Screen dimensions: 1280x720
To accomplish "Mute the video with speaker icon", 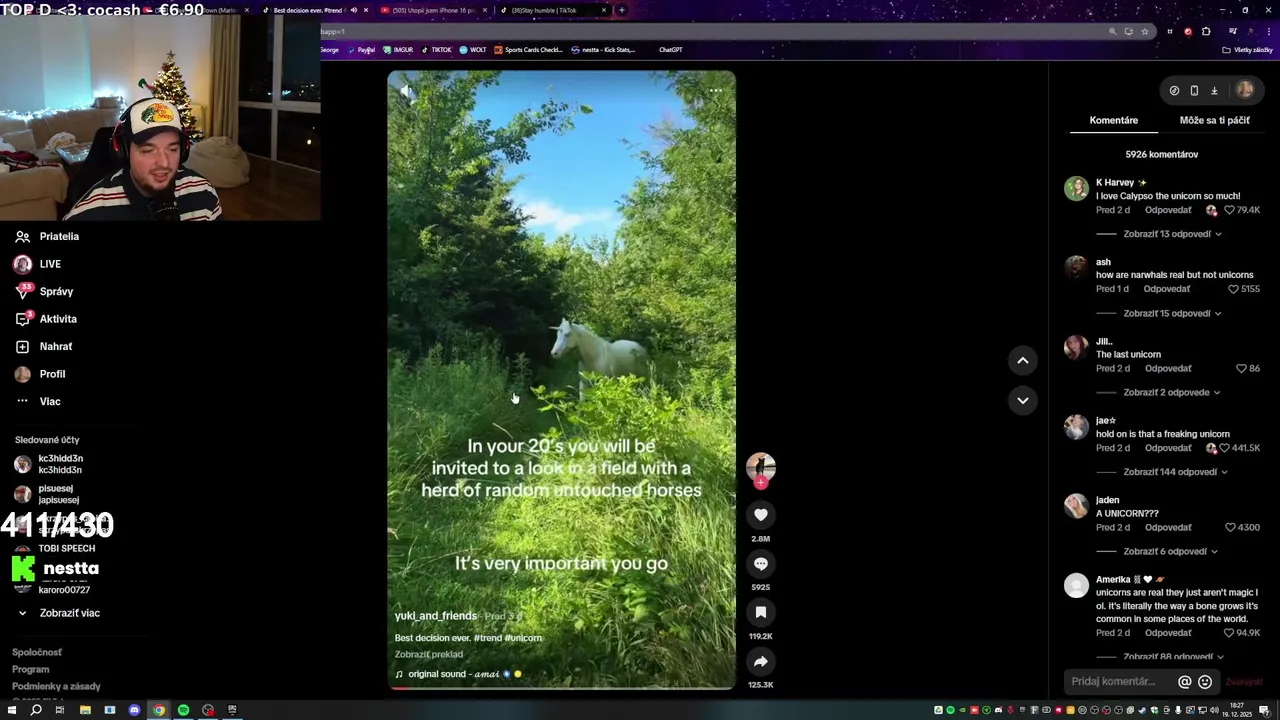I will [406, 91].
